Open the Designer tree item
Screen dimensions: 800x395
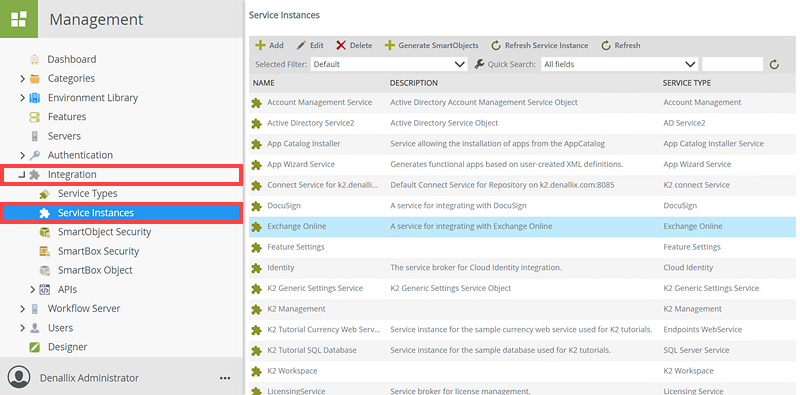(67, 347)
